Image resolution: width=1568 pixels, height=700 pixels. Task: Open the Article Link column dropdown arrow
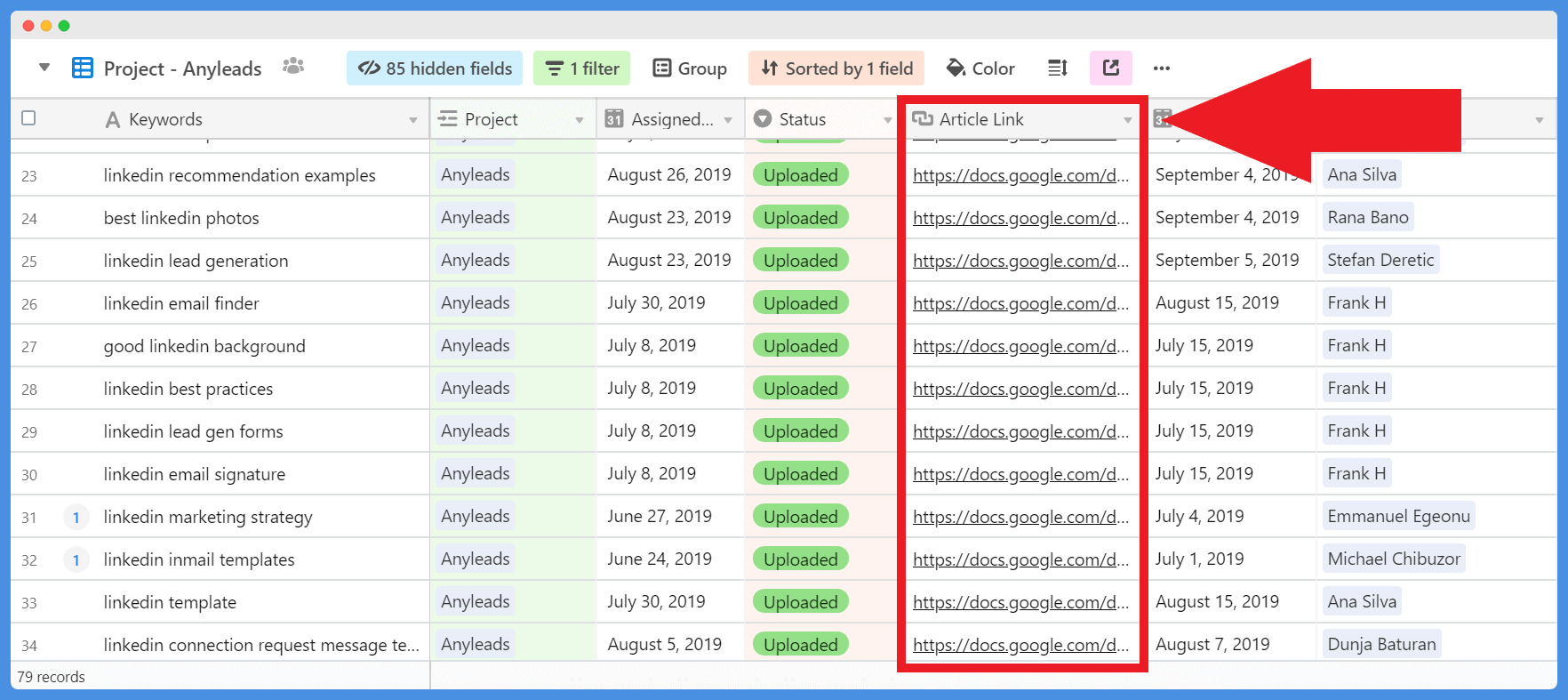point(1127,120)
